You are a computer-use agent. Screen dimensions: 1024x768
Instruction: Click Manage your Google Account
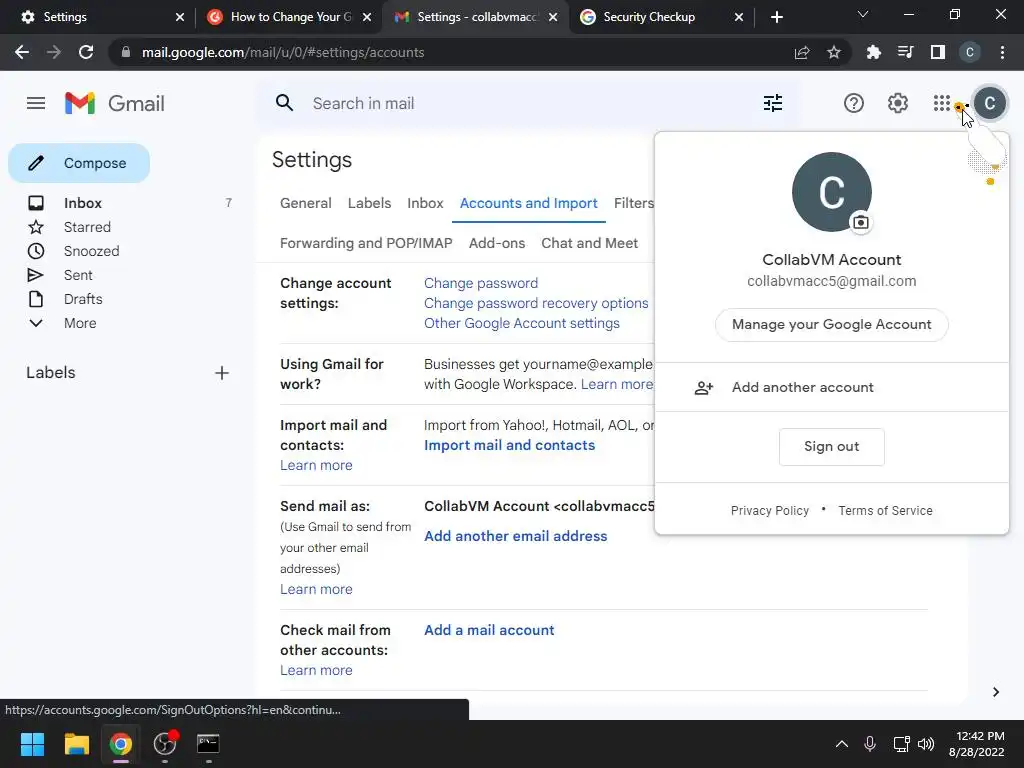pos(831,325)
